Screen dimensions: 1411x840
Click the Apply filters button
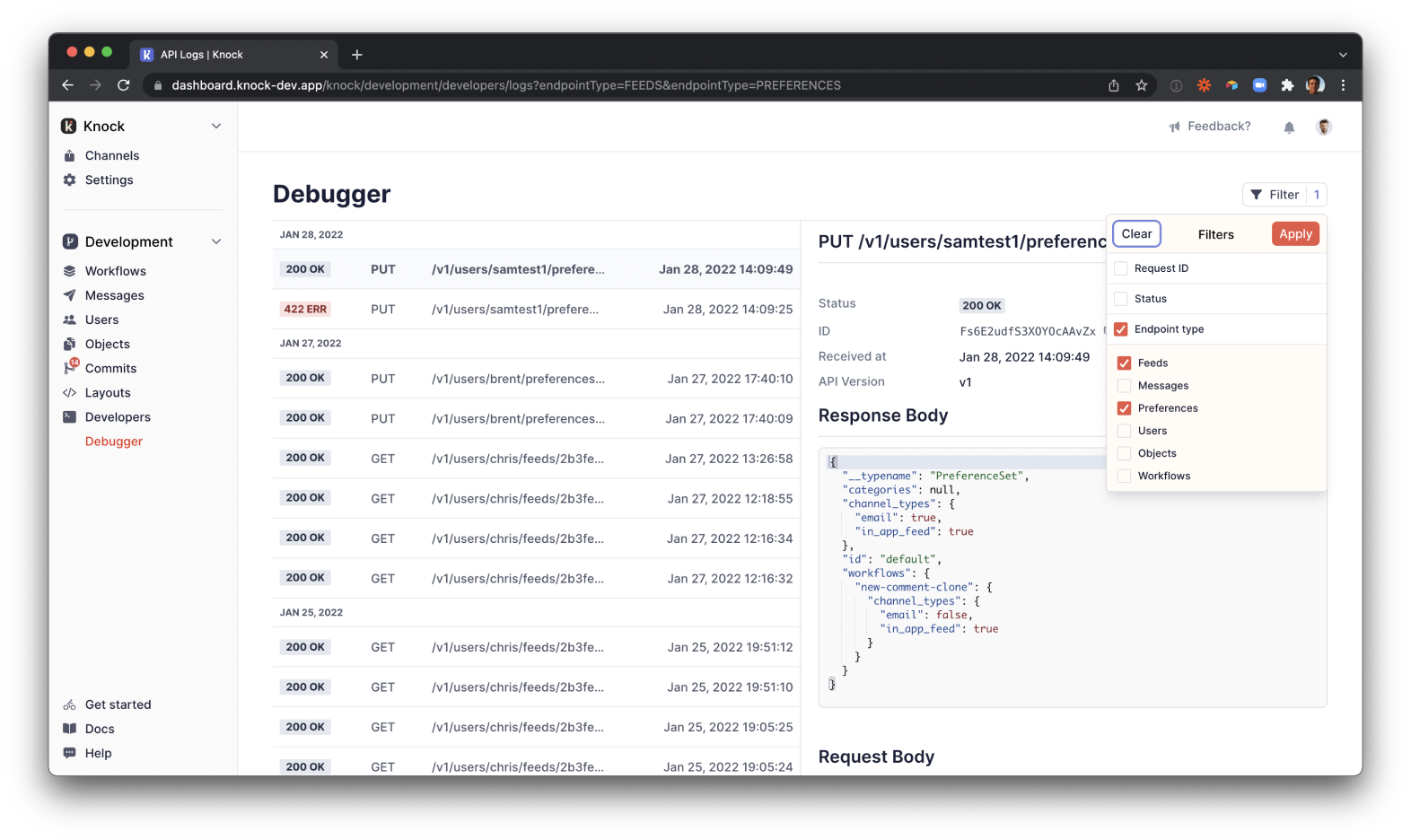(x=1295, y=234)
